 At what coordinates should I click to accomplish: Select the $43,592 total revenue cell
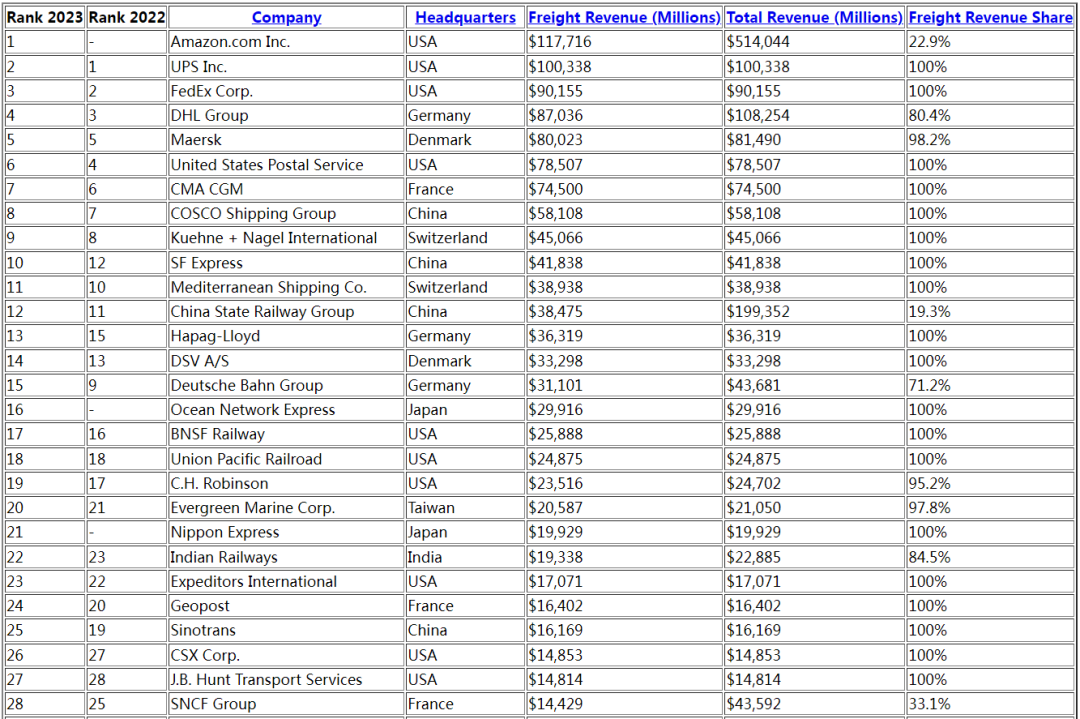[x=814, y=705]
